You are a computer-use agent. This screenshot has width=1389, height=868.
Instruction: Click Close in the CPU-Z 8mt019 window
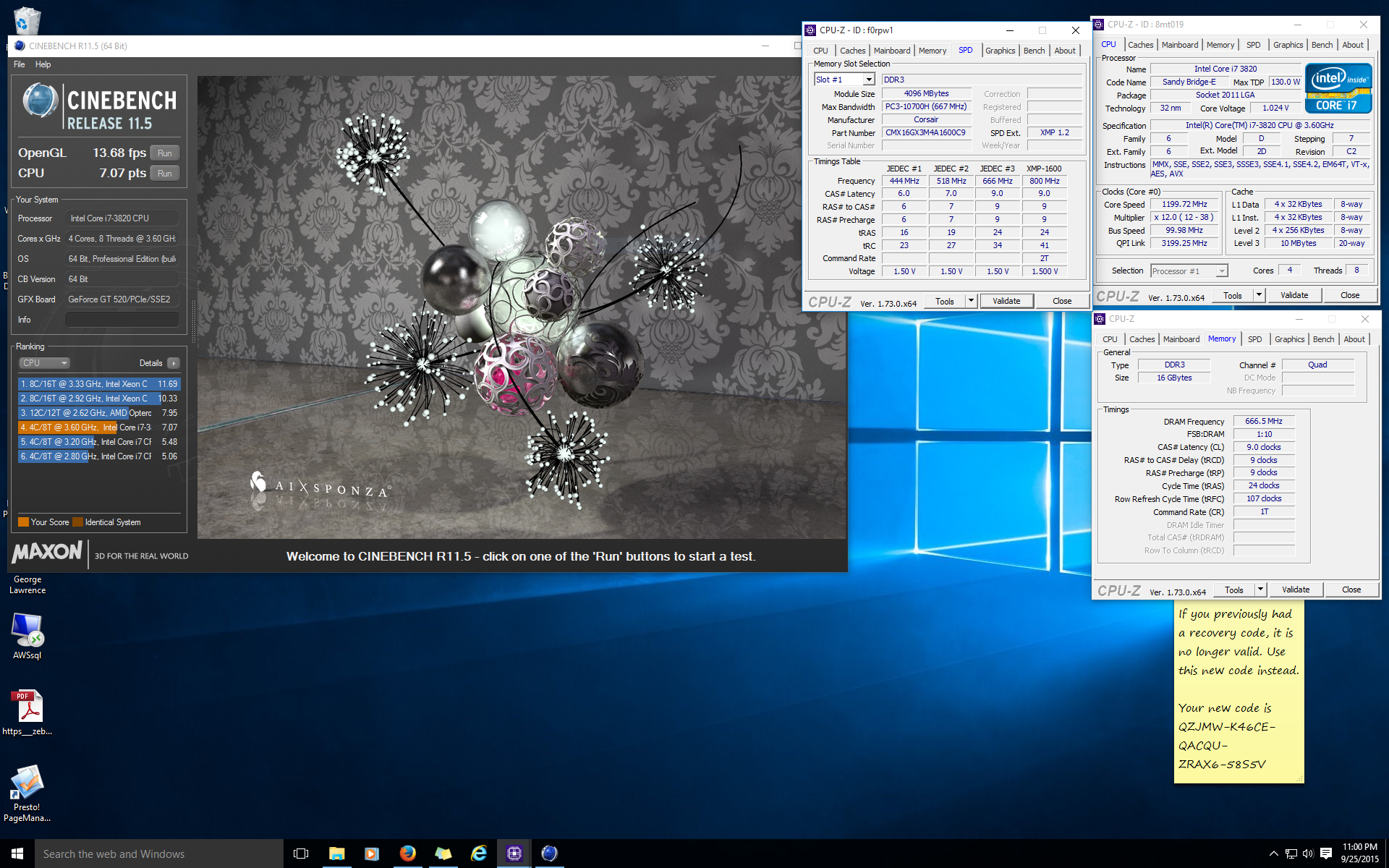tap(1350, 295)
